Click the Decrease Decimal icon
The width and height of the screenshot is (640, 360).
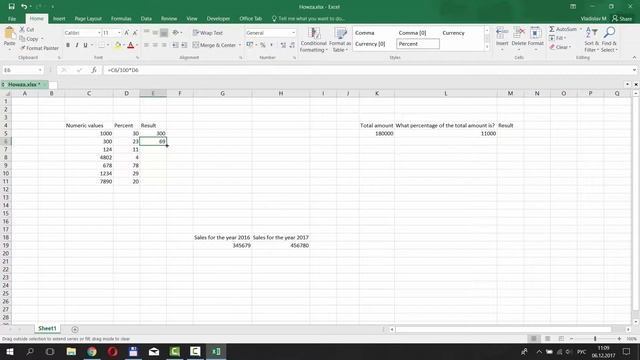point(292,45)
